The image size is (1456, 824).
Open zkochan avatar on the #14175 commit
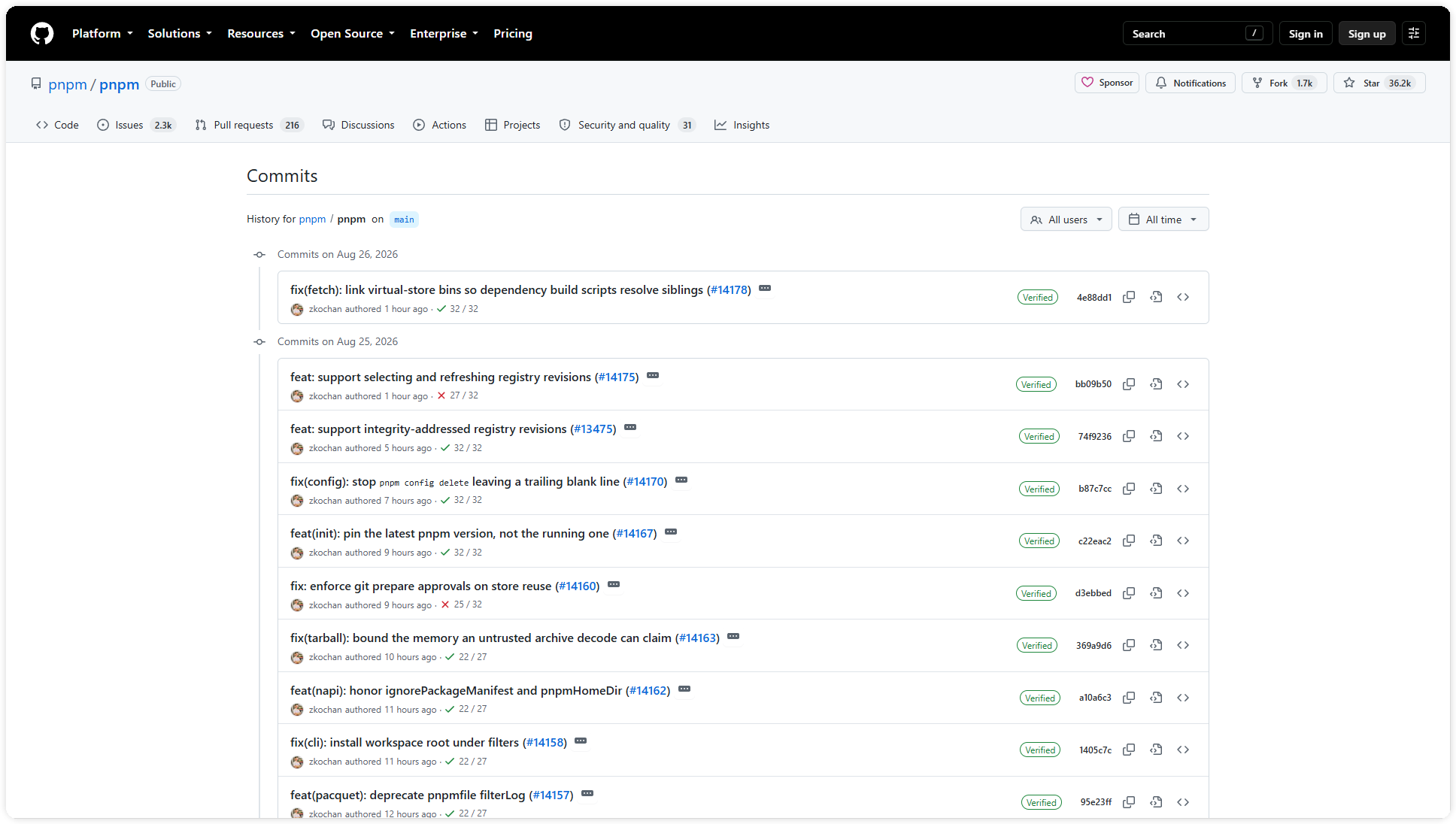pyautogui.click(x=297, y=396)
